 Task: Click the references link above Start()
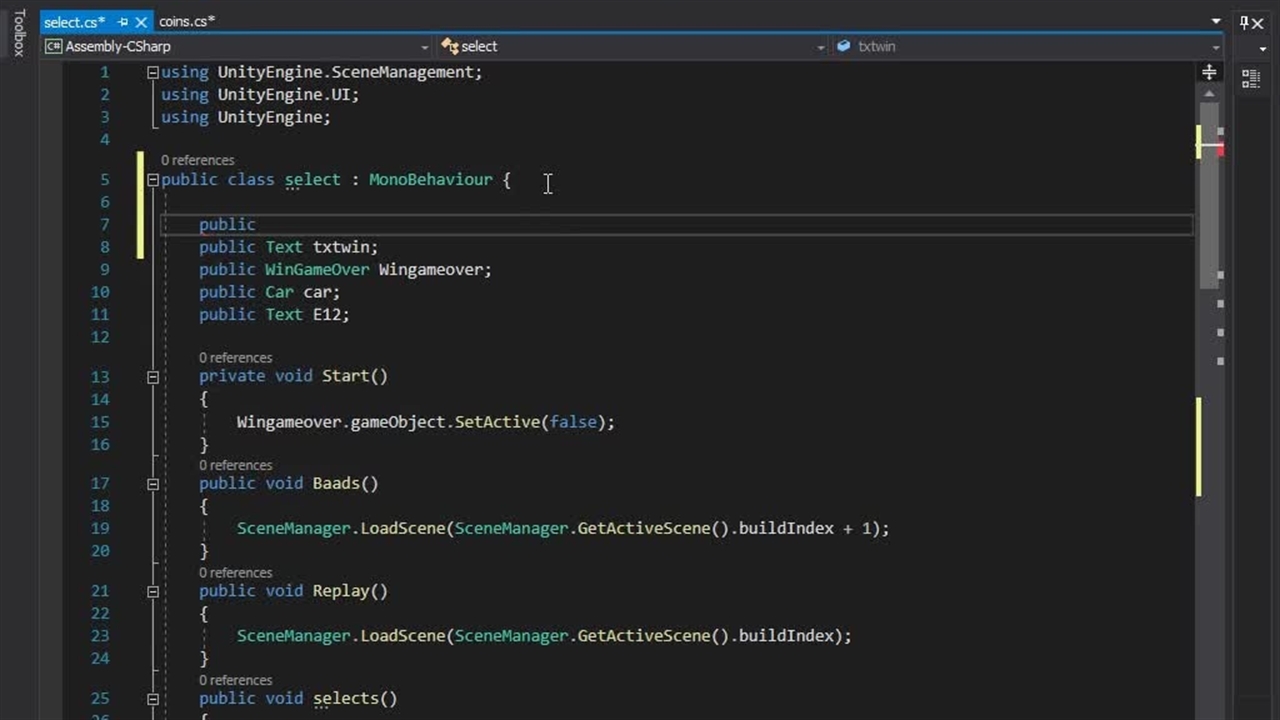tap(235, 358)
